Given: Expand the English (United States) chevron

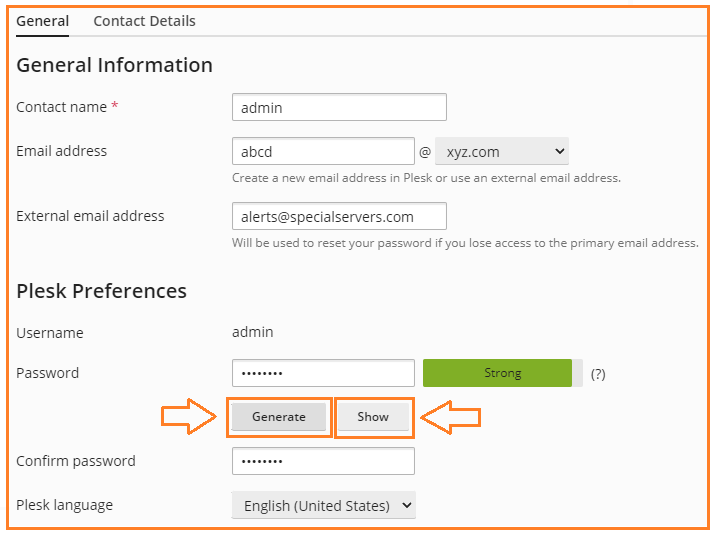Looking at the screenshot, I should coord(406,505).
